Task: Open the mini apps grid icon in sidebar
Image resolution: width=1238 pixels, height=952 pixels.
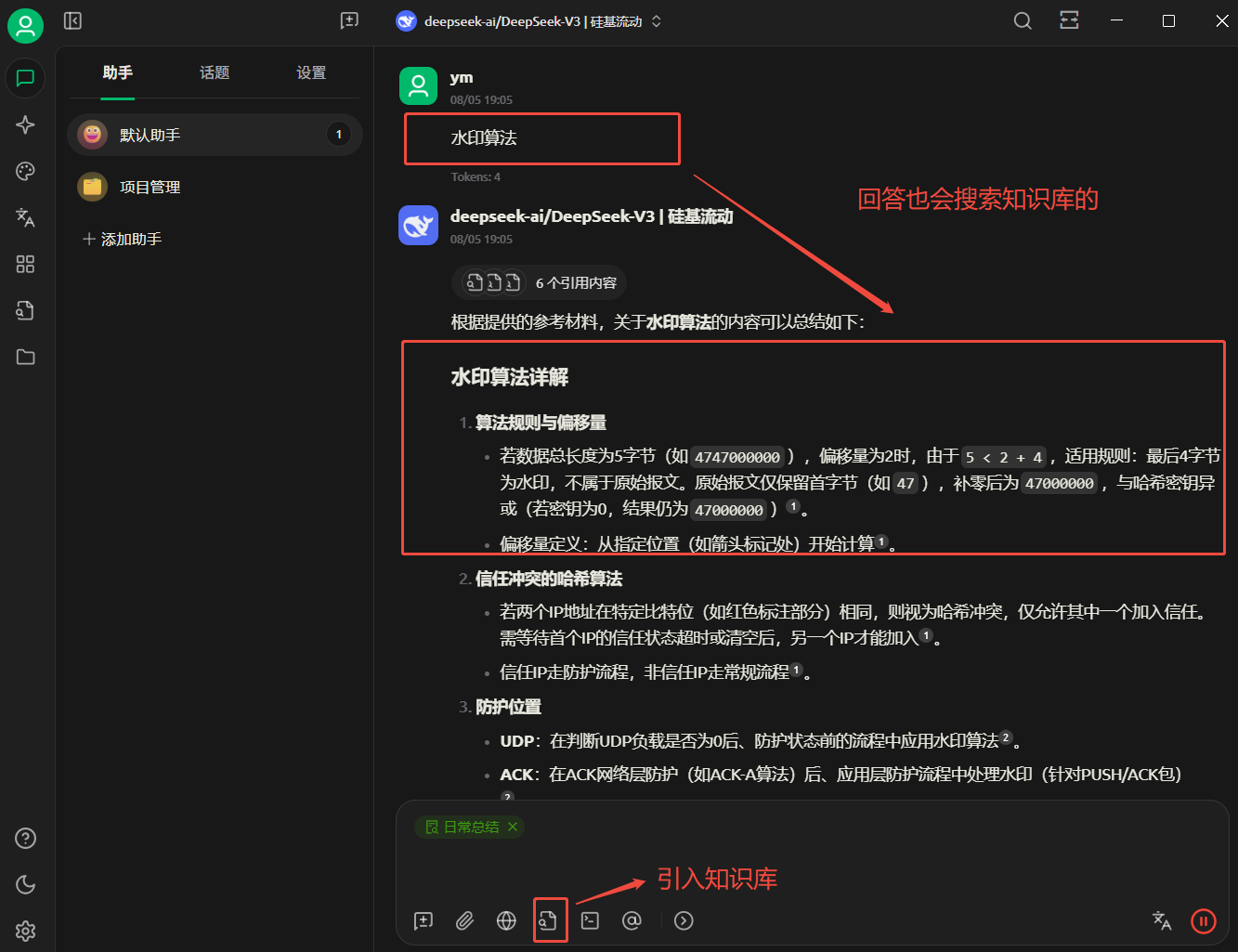Action: click(25, 264)
